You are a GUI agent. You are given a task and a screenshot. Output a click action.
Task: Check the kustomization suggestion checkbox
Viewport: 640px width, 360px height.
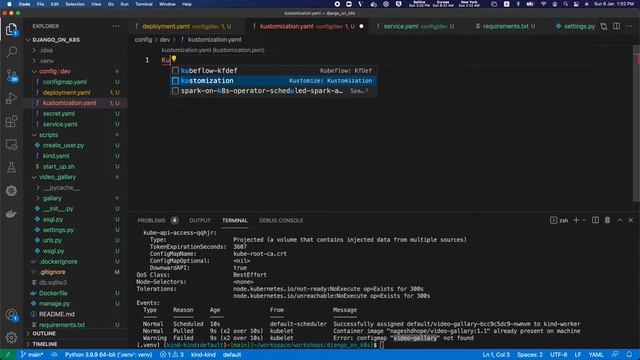pyautogui.click(x=176, y=81)
